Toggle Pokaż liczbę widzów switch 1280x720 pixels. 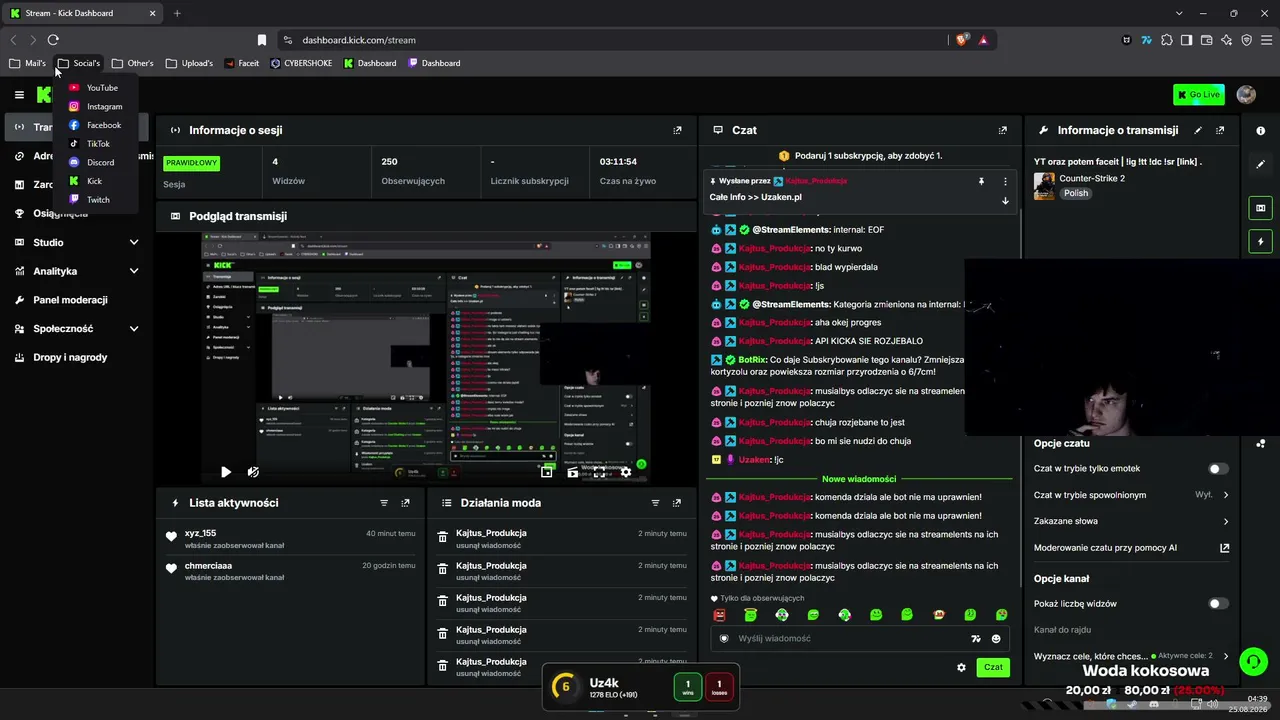pyautogui.click(x=1218, y=604)
